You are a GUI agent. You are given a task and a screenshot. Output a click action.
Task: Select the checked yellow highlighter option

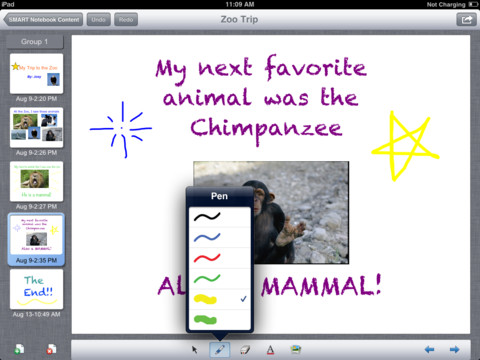click(219, 299)
